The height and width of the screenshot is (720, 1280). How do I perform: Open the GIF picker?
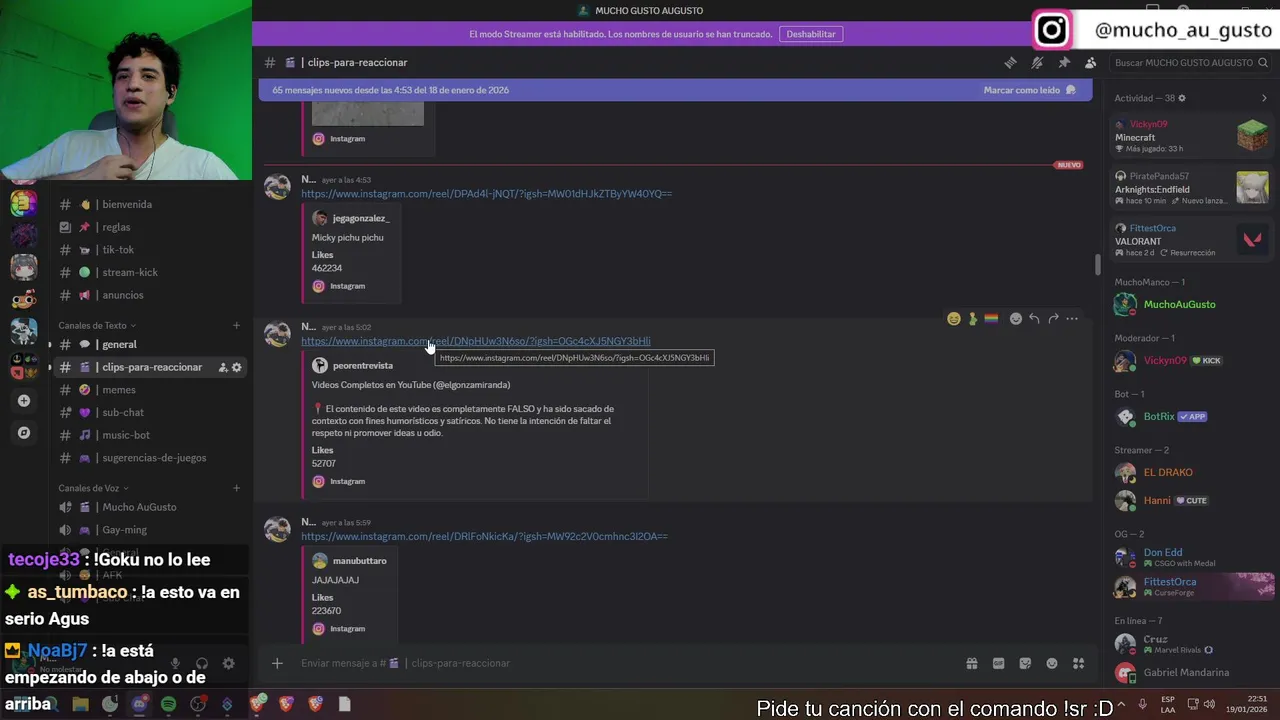(998, 663)
